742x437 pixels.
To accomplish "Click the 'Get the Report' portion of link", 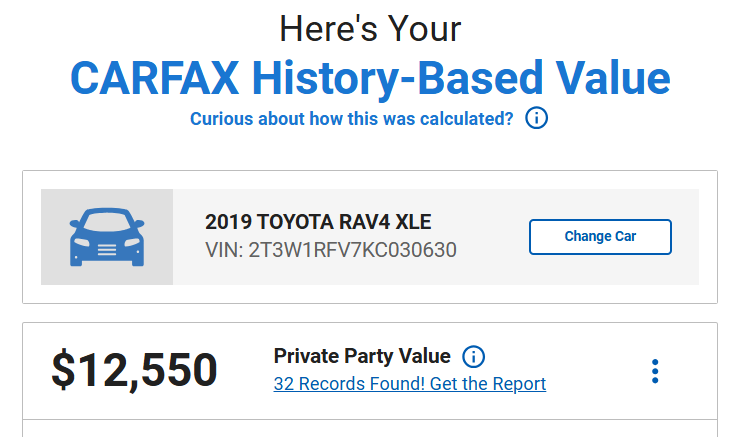I will tap(488, 383).
